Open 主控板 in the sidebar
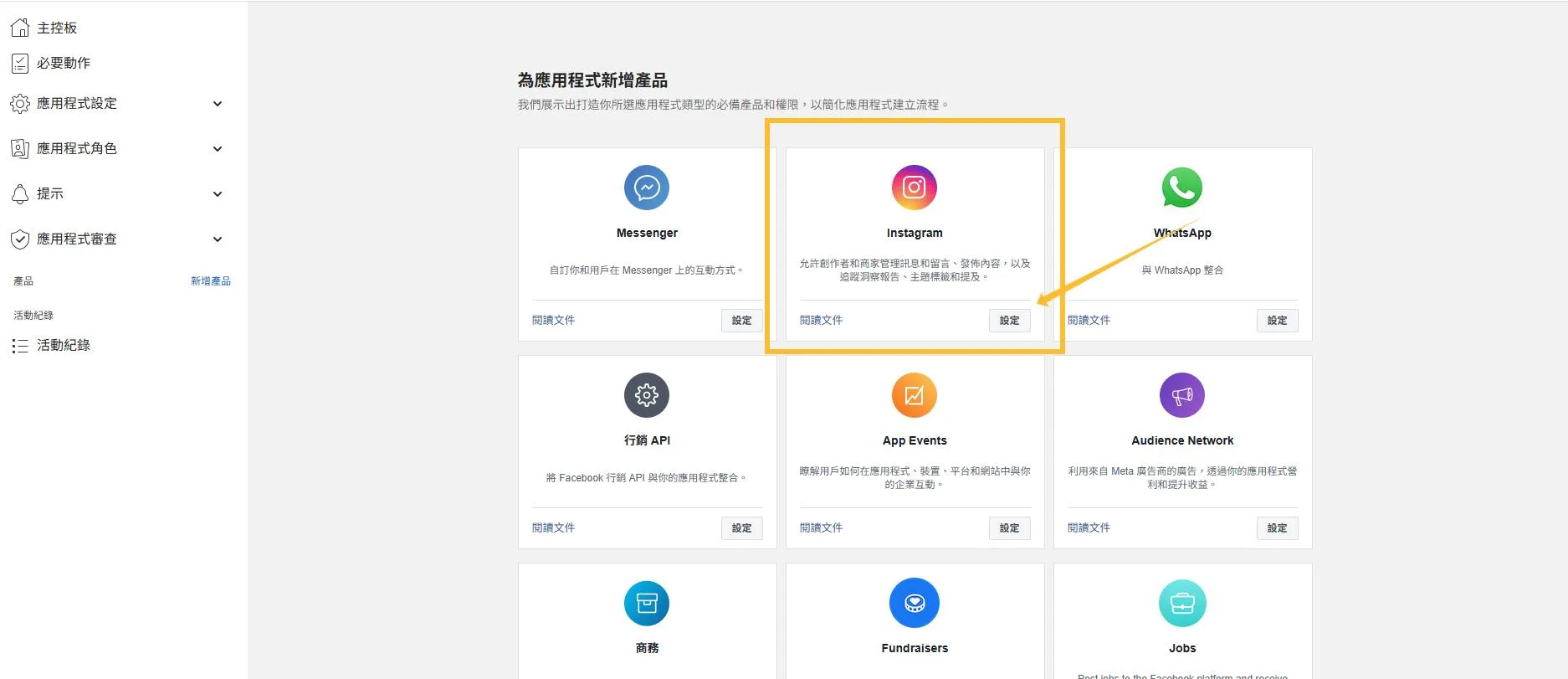 56,28
